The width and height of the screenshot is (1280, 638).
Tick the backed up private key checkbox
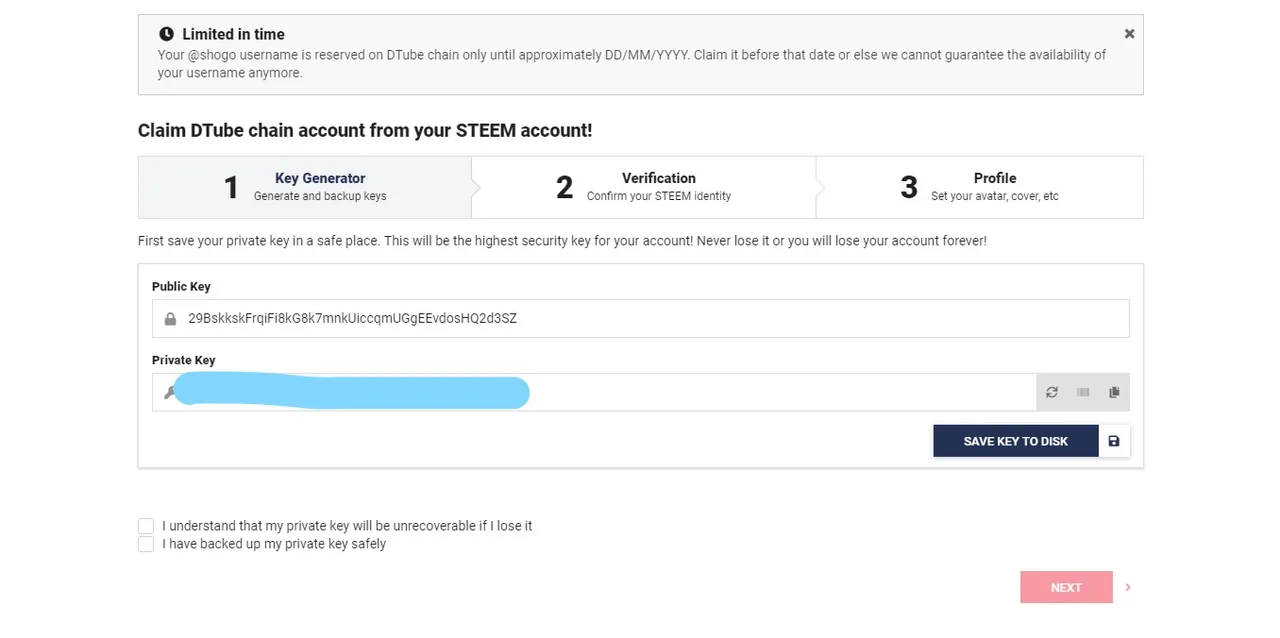146,544
